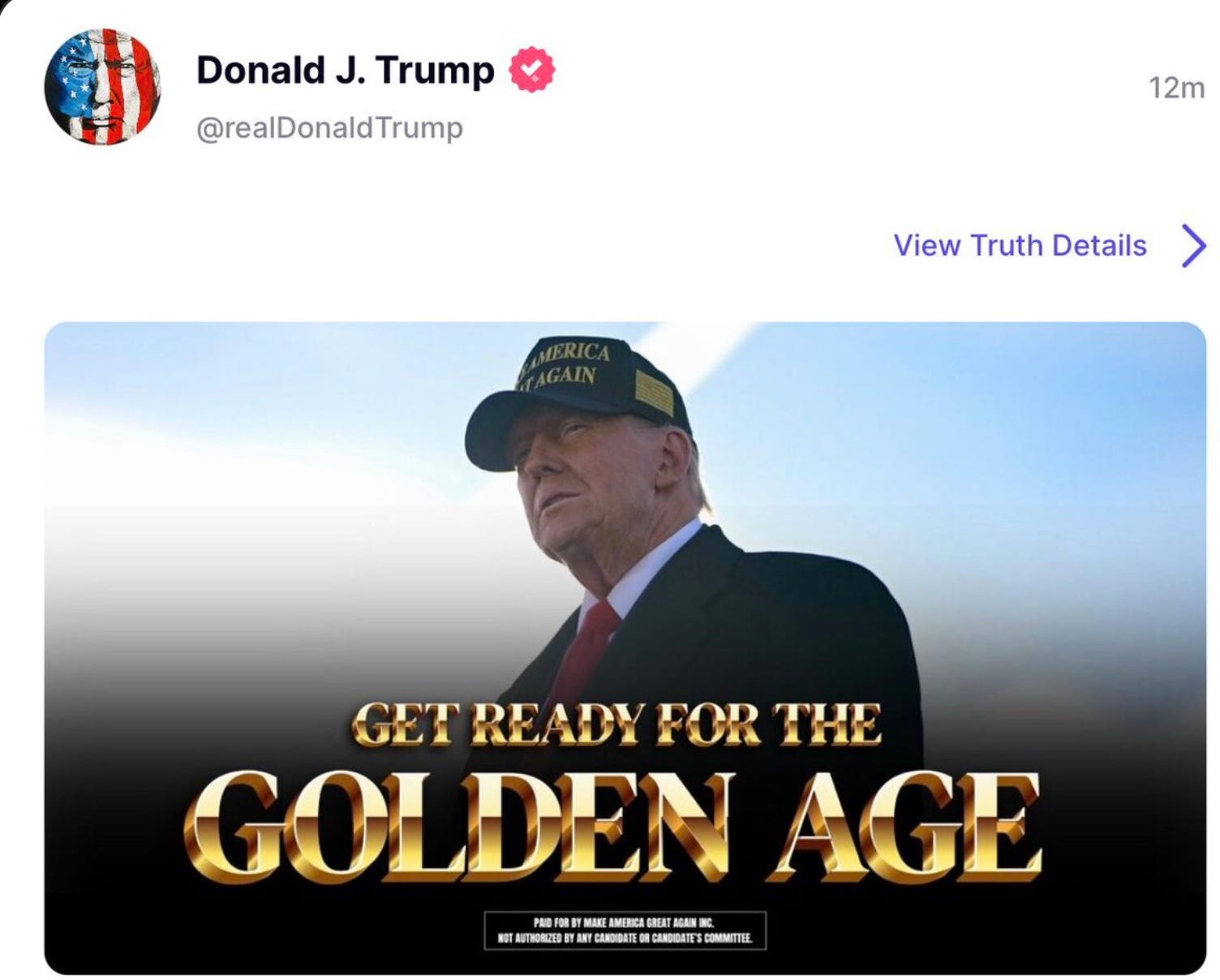Click the red verified badge checkmark

(531, 70)
